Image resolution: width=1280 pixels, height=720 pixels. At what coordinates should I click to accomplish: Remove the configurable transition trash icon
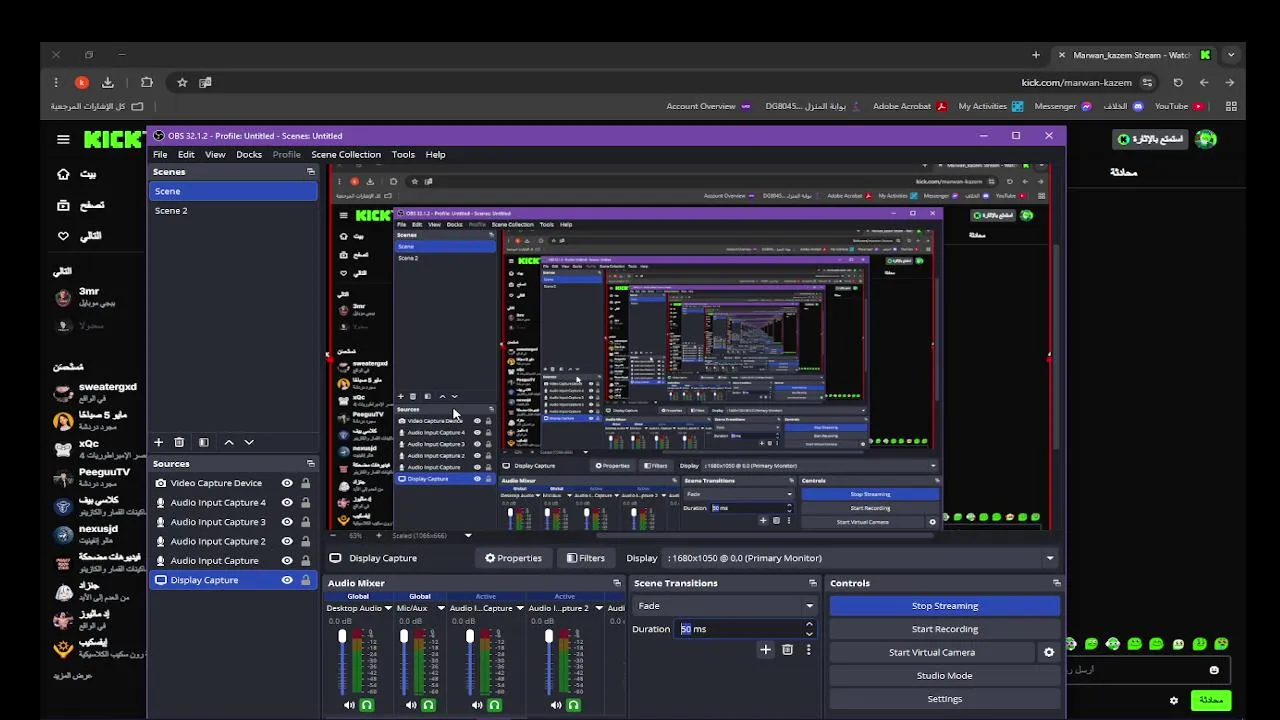pos(787,650)
